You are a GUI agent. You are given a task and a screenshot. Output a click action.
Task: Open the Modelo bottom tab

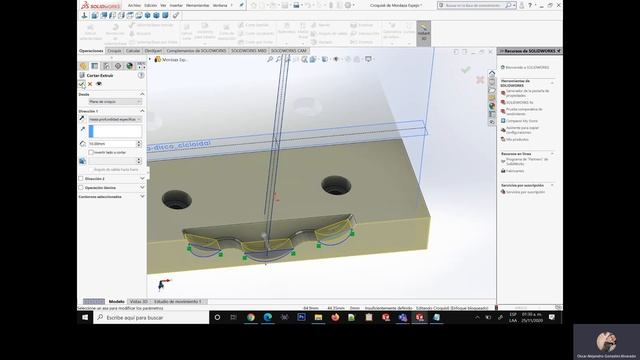(116, 302)
